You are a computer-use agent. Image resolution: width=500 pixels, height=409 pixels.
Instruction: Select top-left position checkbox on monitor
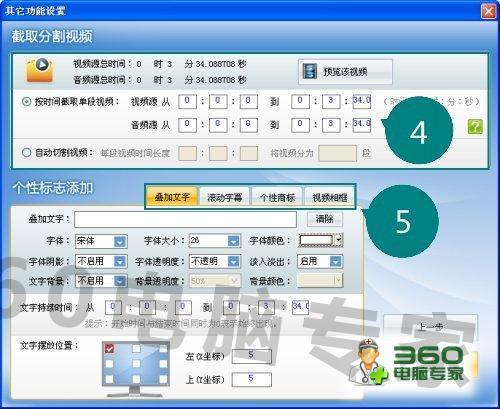[109, 349]
